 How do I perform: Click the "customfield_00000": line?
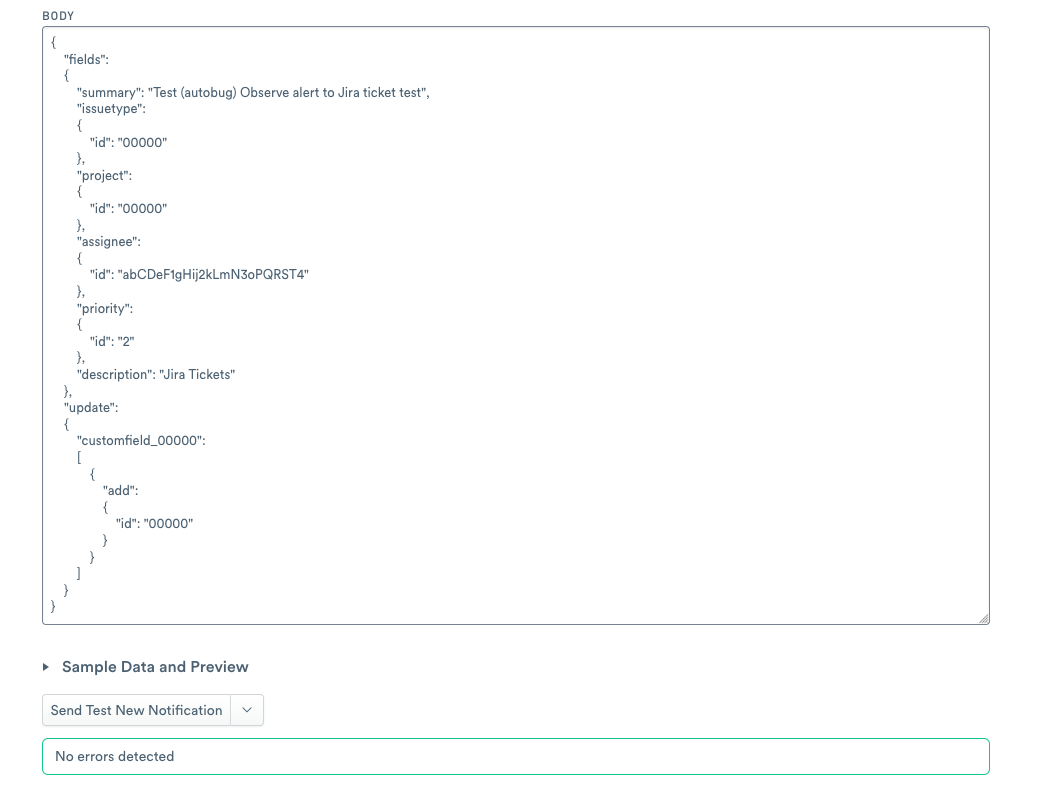pyautogui.click(x=141, y=441)
